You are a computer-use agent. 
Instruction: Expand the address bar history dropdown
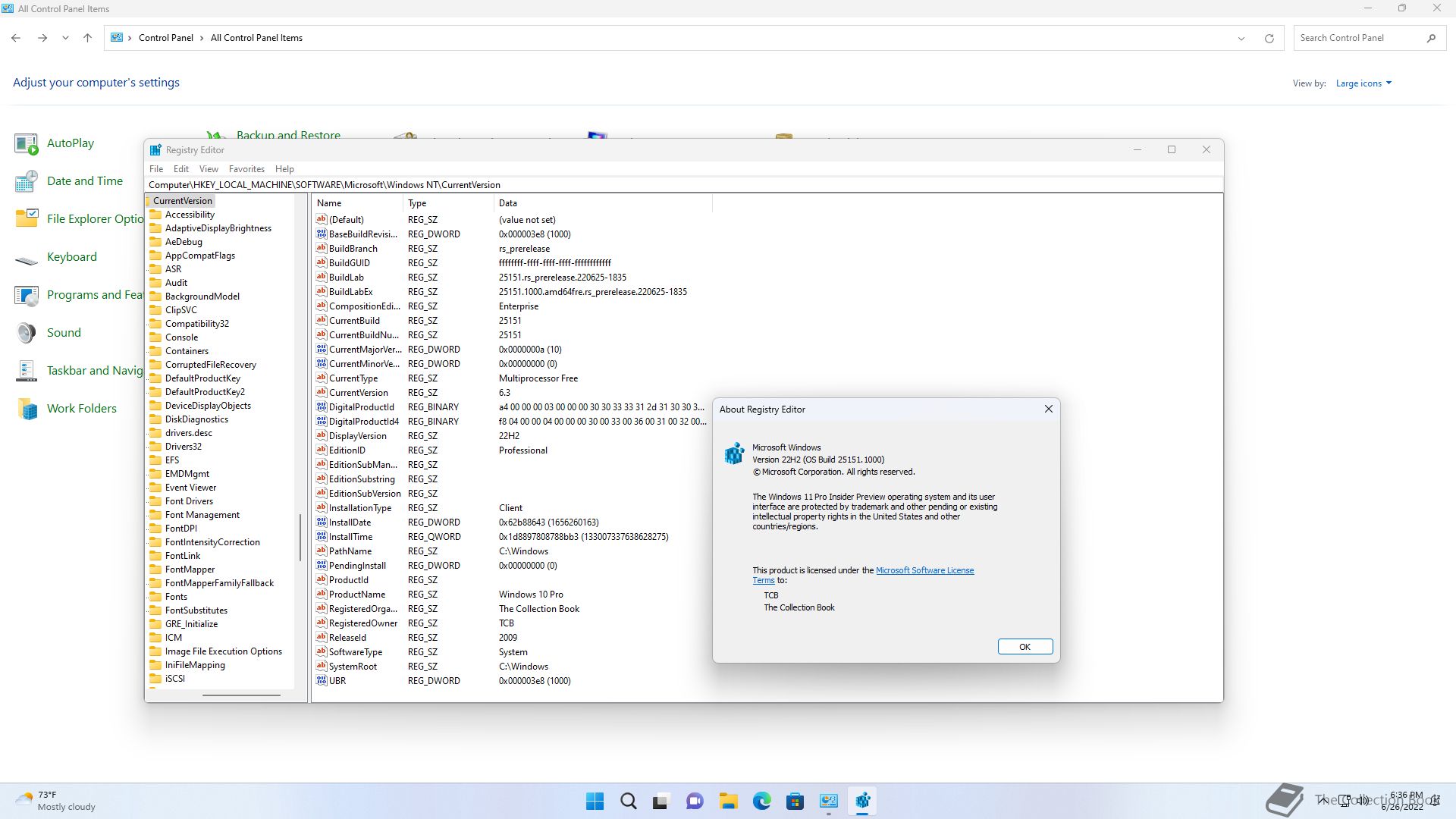coord(1241,38)
